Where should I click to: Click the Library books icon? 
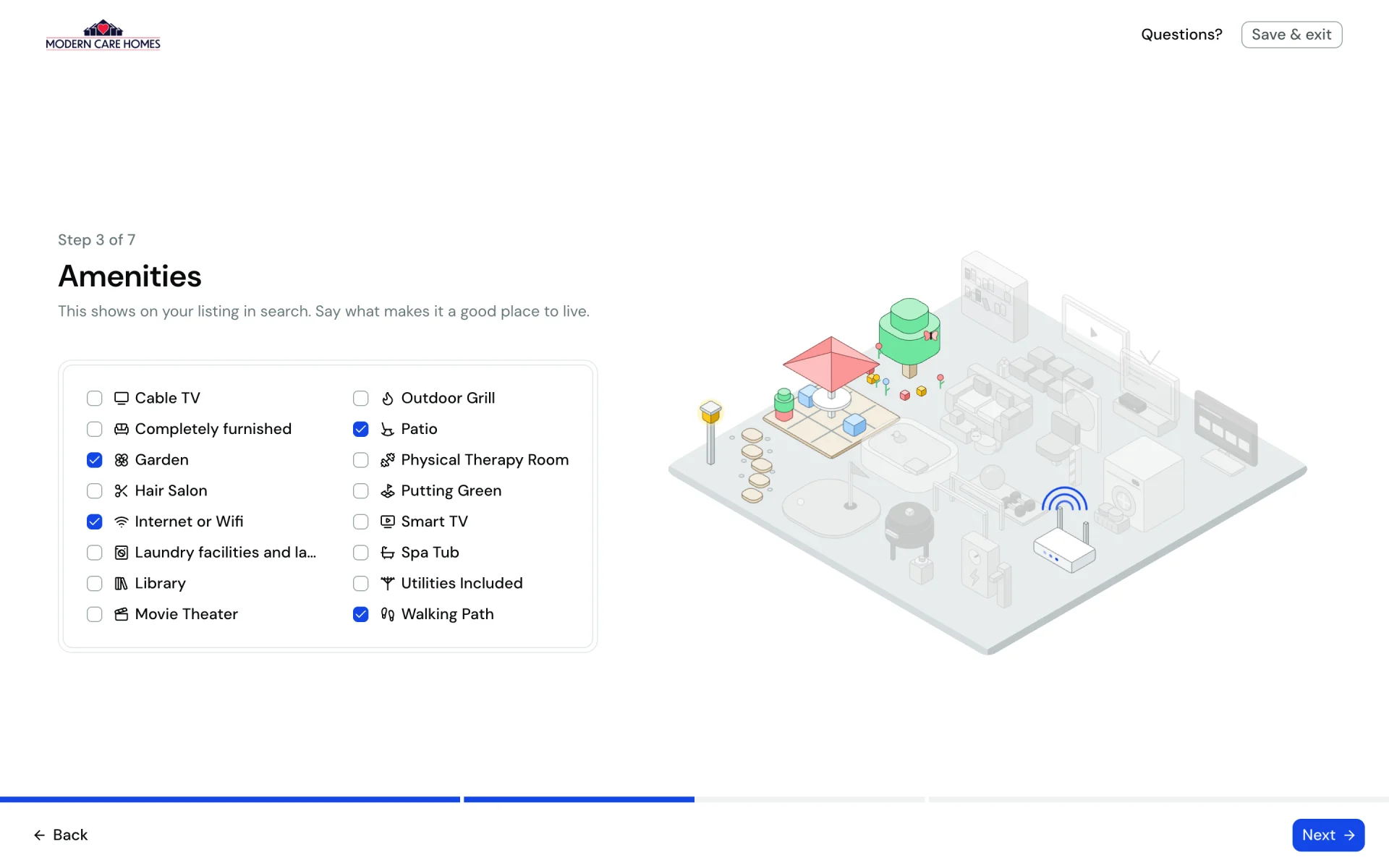pyautogui.click(x=122, y=584)
